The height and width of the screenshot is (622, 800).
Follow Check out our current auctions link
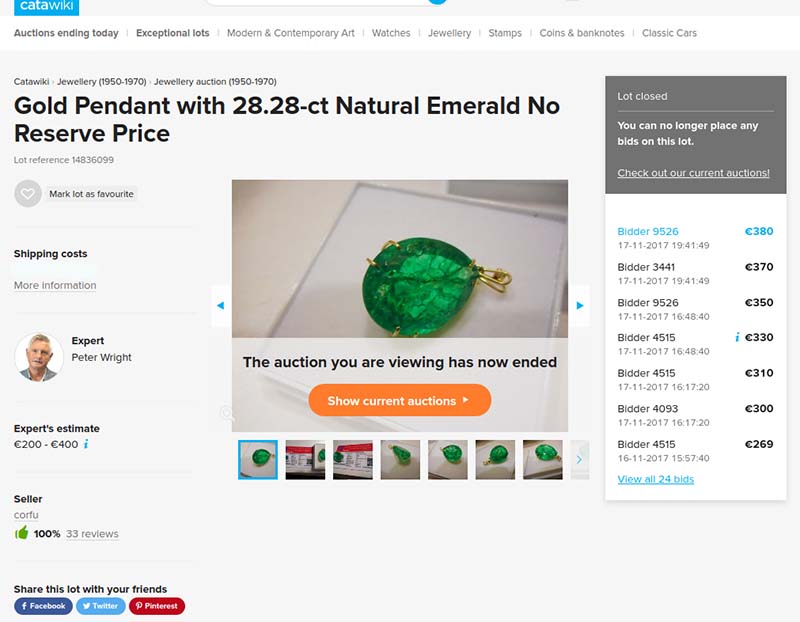click(x=693, y=173)
